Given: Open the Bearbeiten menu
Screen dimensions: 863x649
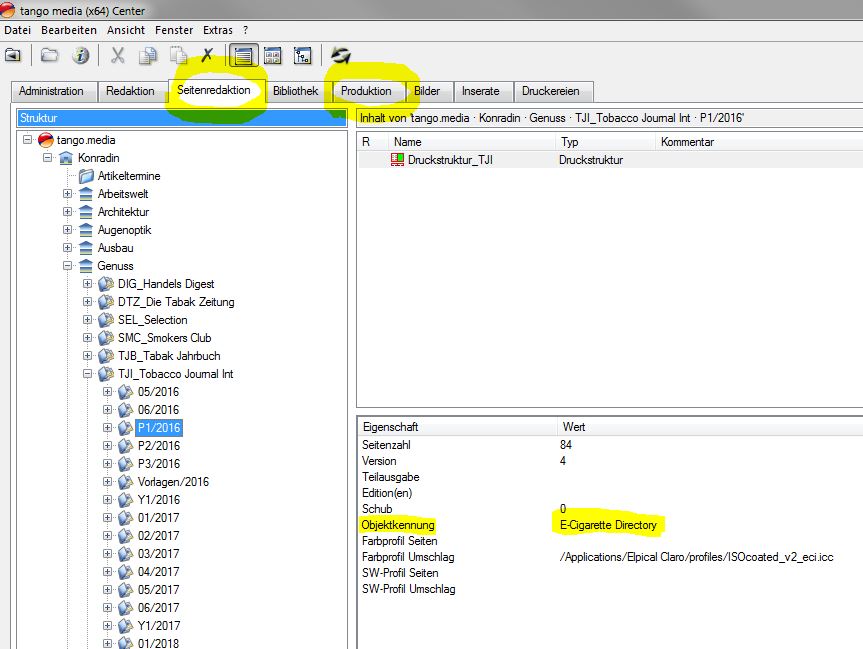Looking at the screenshot, I should (x=69, y=30).
